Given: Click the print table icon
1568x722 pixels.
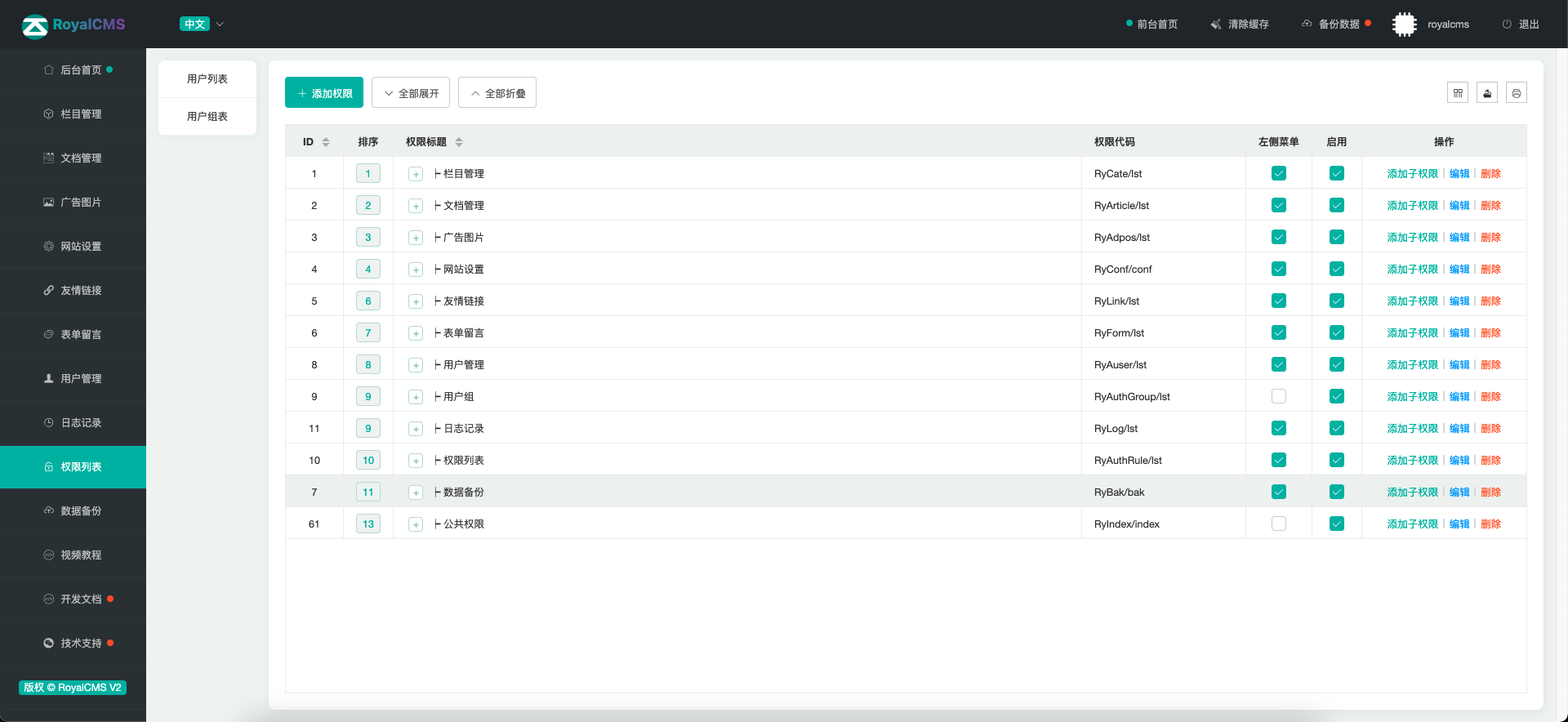Looking at the screenshot, I should click(1517, 93).
